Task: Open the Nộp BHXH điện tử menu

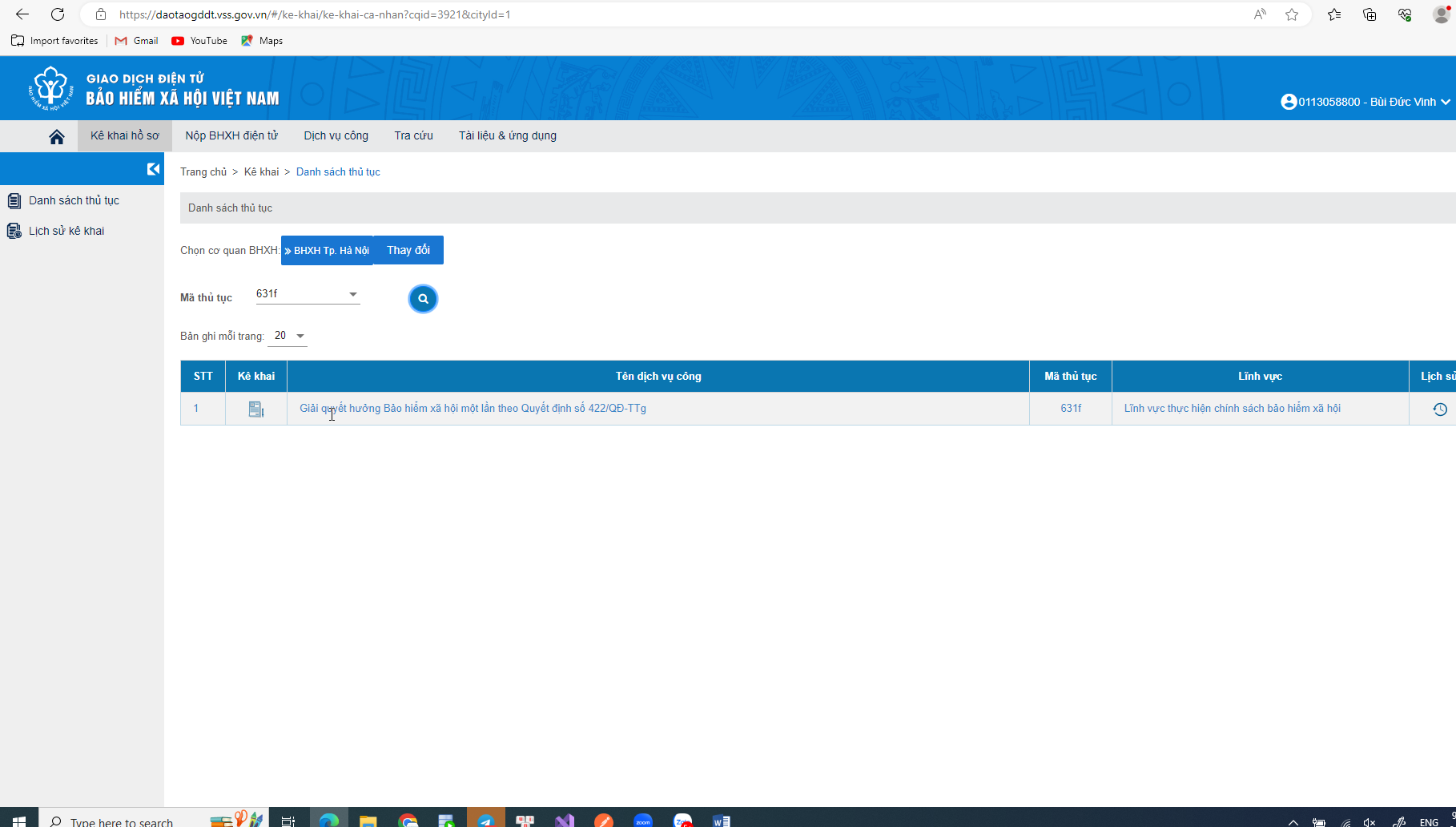Action: 231,135
